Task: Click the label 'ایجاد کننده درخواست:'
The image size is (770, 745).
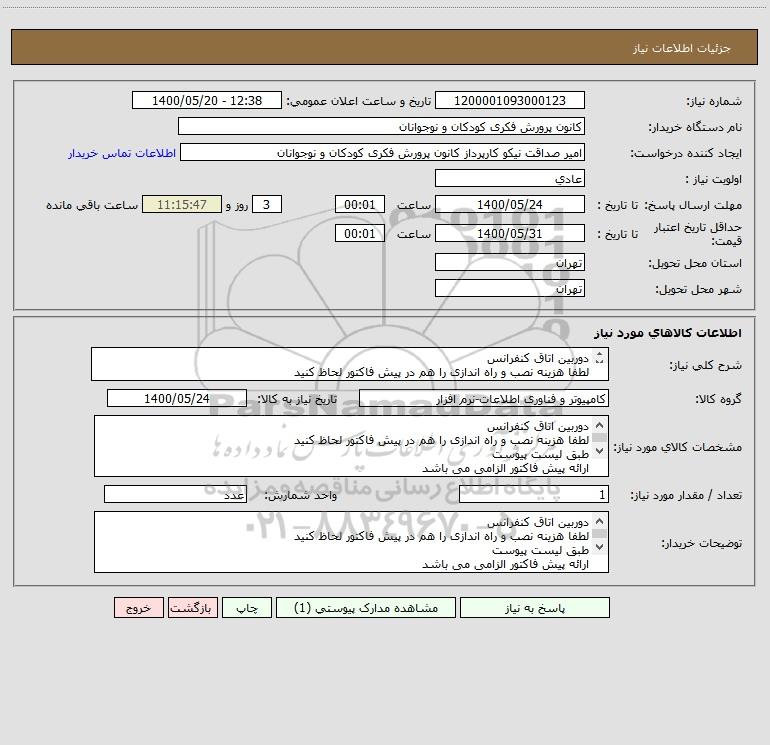Action: [x=686, y=153]
